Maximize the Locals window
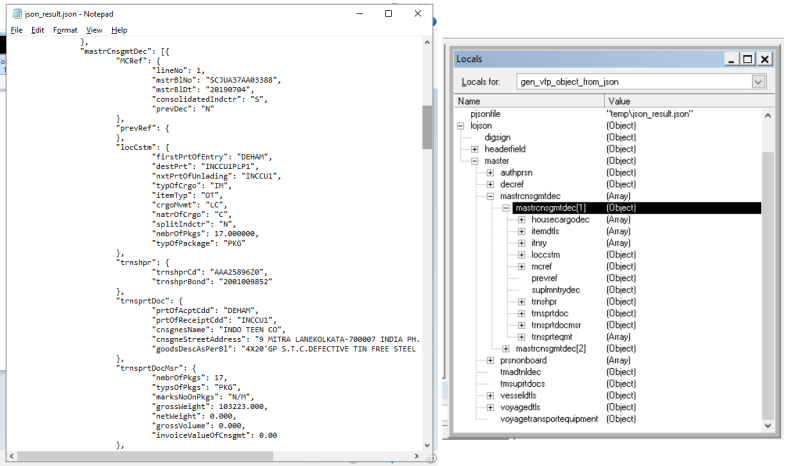This screenshot has height=466, width=800. click(x=747, y=59)
